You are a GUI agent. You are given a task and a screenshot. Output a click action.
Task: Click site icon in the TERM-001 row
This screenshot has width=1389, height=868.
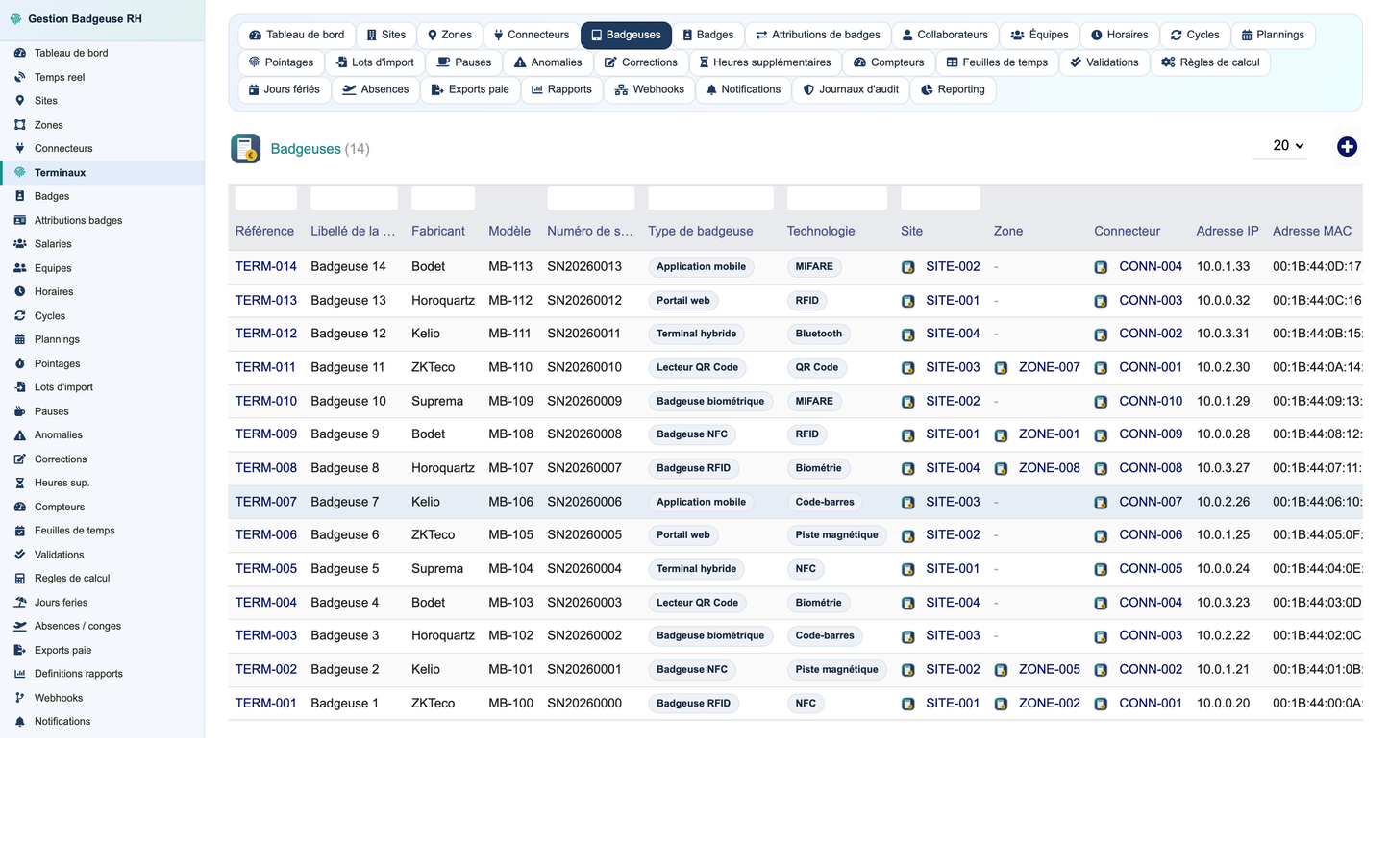908,704
